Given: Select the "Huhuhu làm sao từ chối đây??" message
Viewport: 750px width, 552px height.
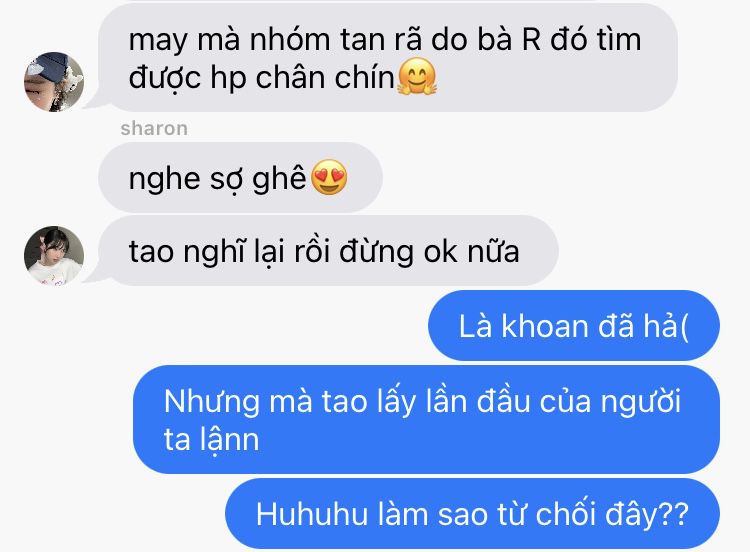Looking at the screenshot, I should (472, 514).
